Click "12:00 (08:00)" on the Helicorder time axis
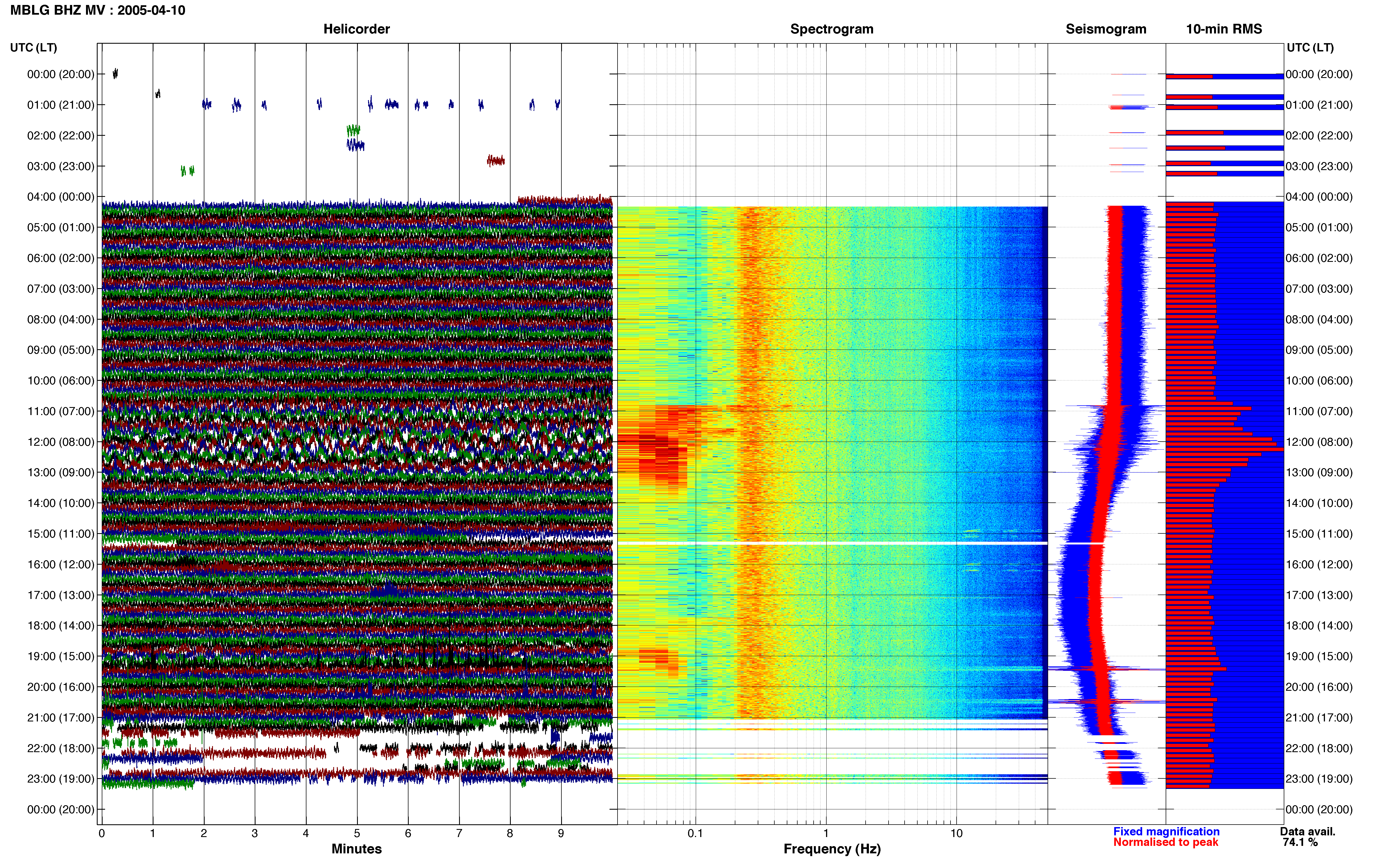The height and width of the screenshot is (868, 1388). (61, 442)
